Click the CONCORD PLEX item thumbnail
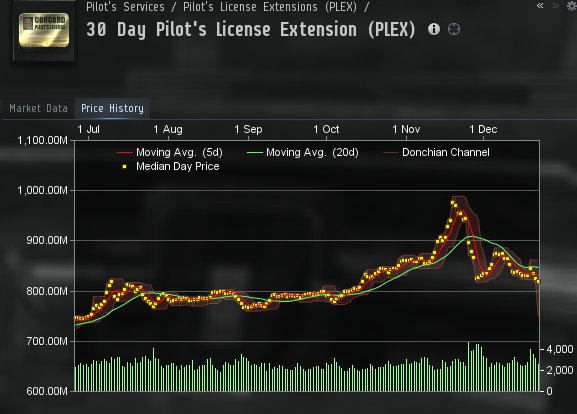 click(x=44, y=30)
